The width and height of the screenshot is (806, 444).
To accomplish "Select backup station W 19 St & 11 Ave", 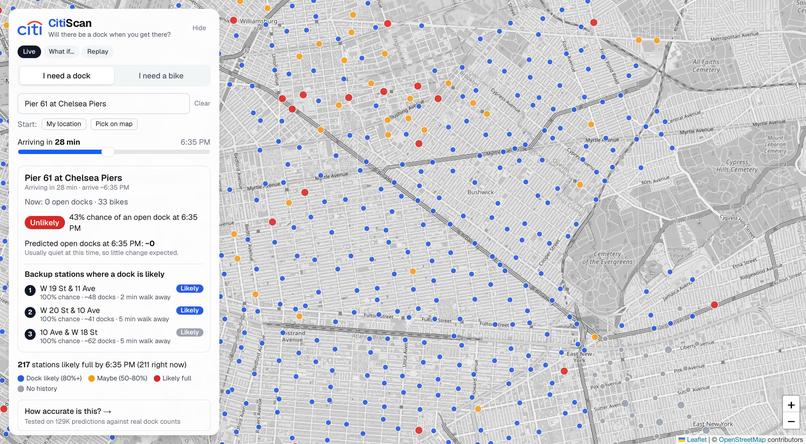I will pos(114,292).
